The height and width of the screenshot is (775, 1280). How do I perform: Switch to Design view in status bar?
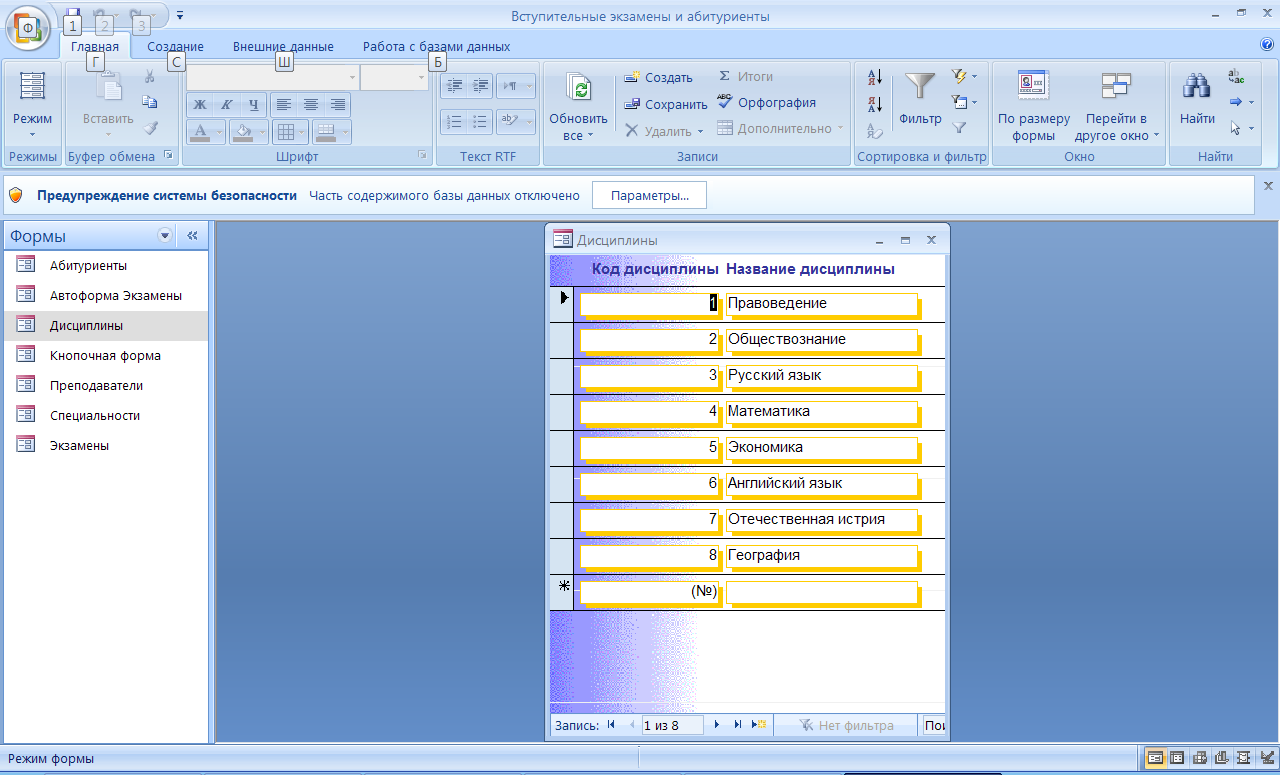(1265, 758)
